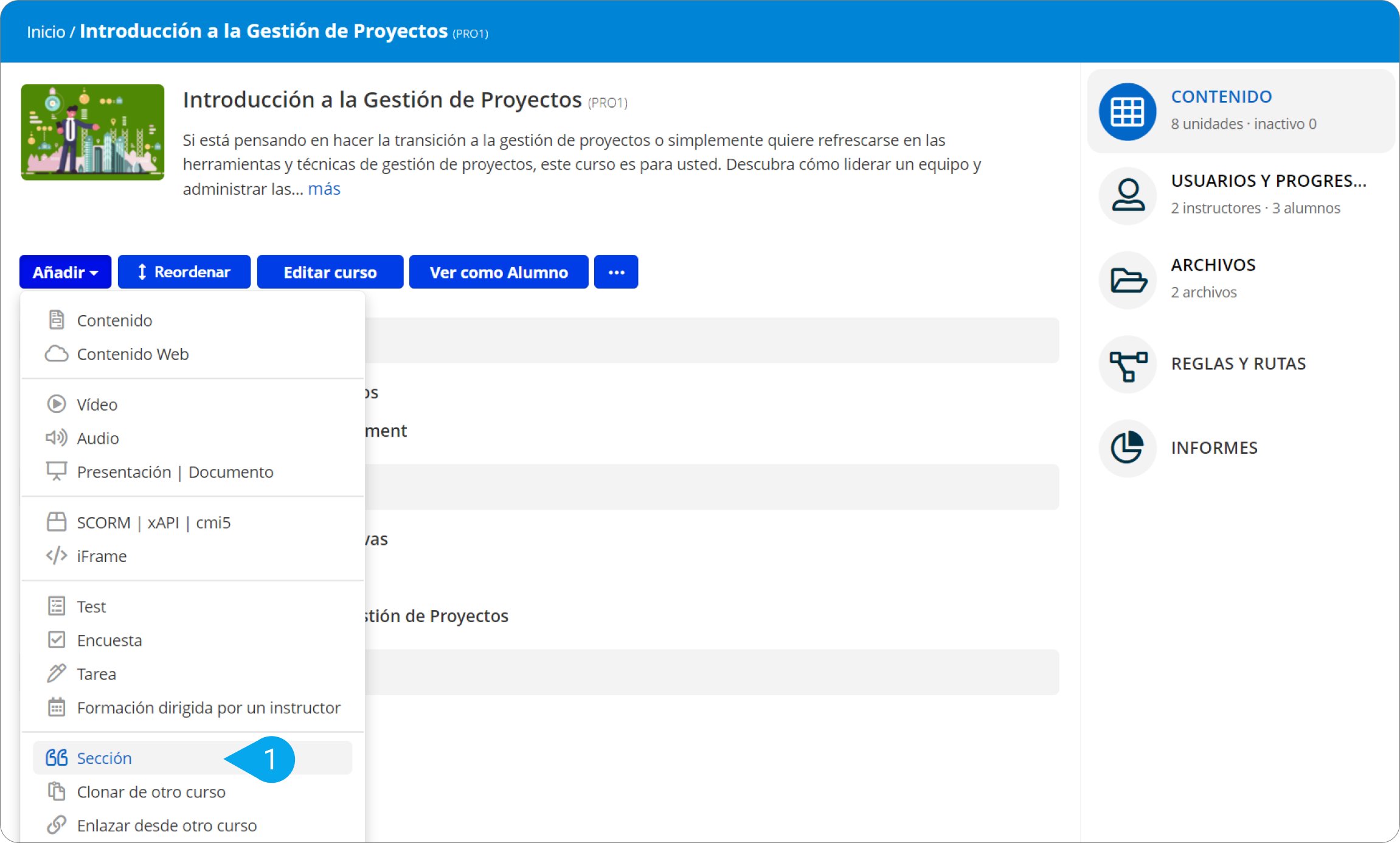The image size is (1400, 843).
Task: Click the course thumbnail image
Action: coord(92,132)
